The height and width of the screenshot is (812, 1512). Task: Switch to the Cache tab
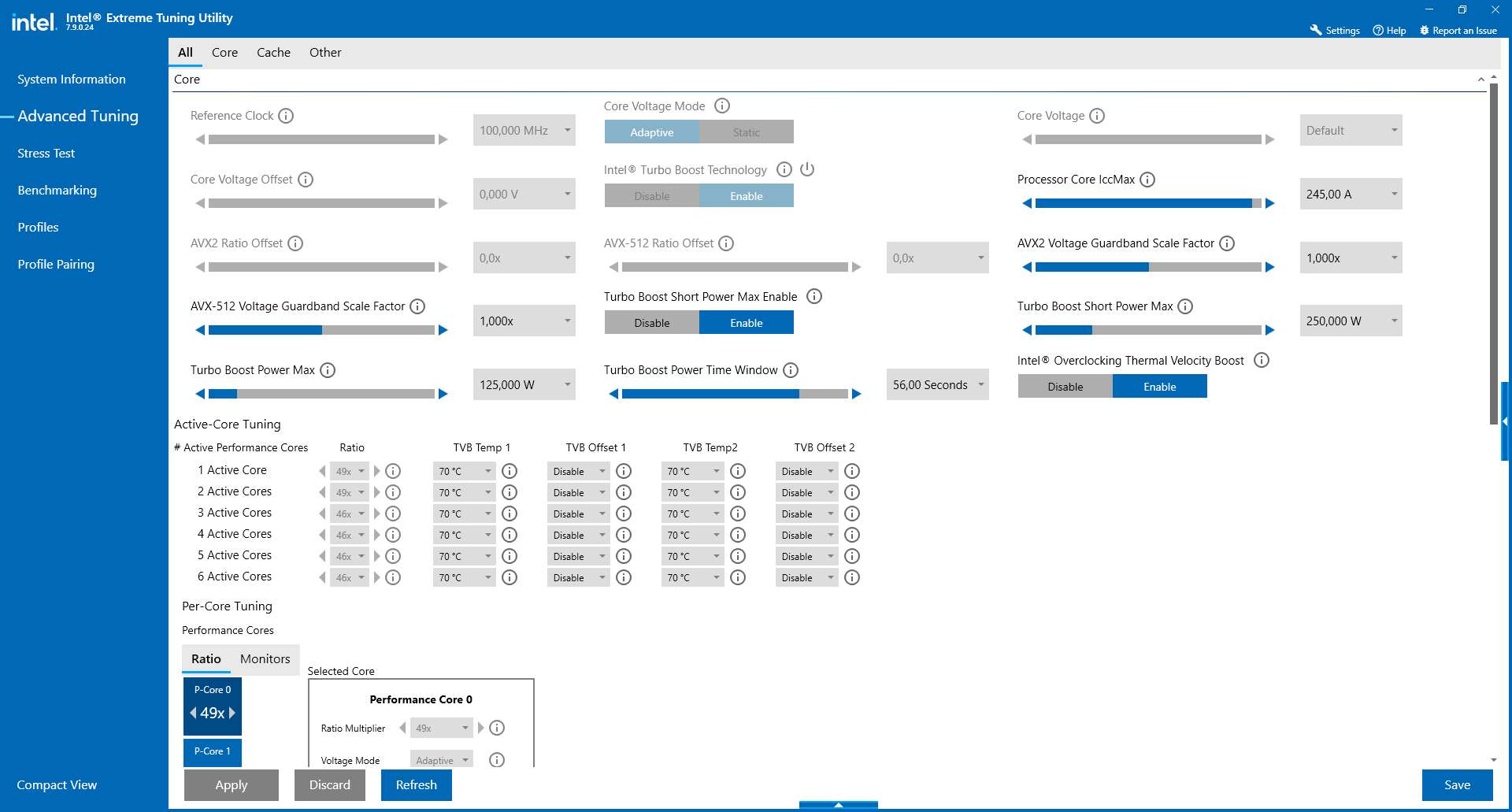pyautogui.click(x=273, y=53)
